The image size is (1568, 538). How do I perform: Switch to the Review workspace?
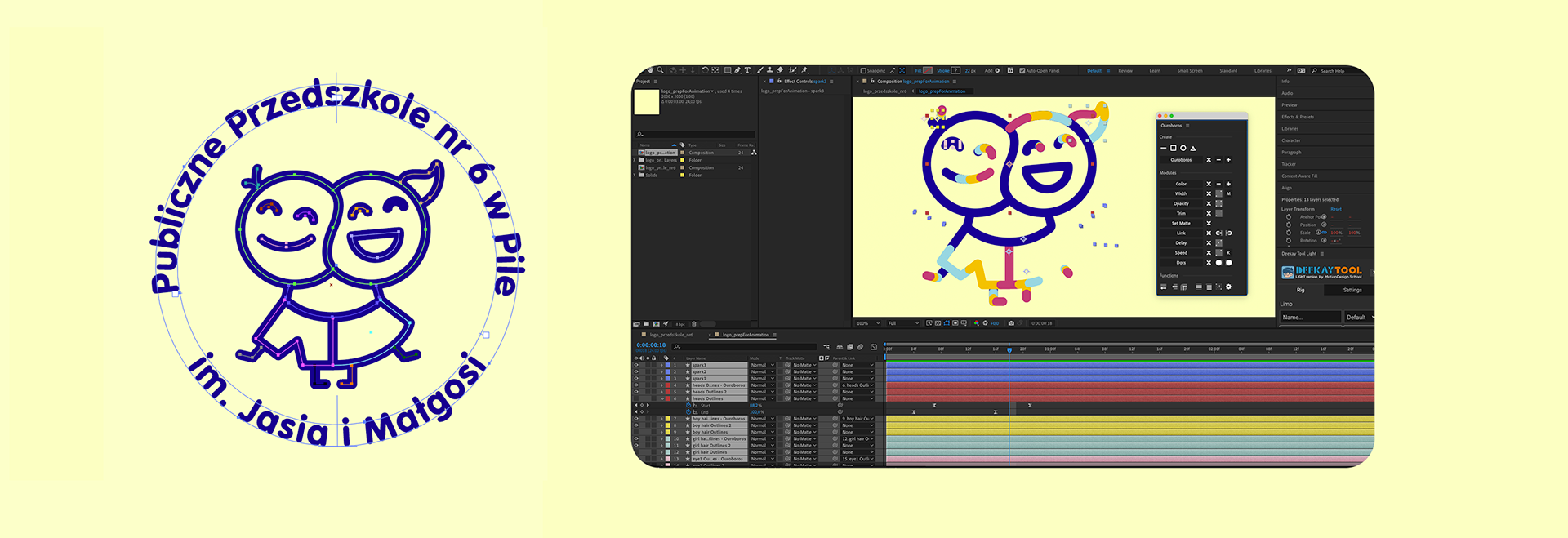coord(1125,71)
